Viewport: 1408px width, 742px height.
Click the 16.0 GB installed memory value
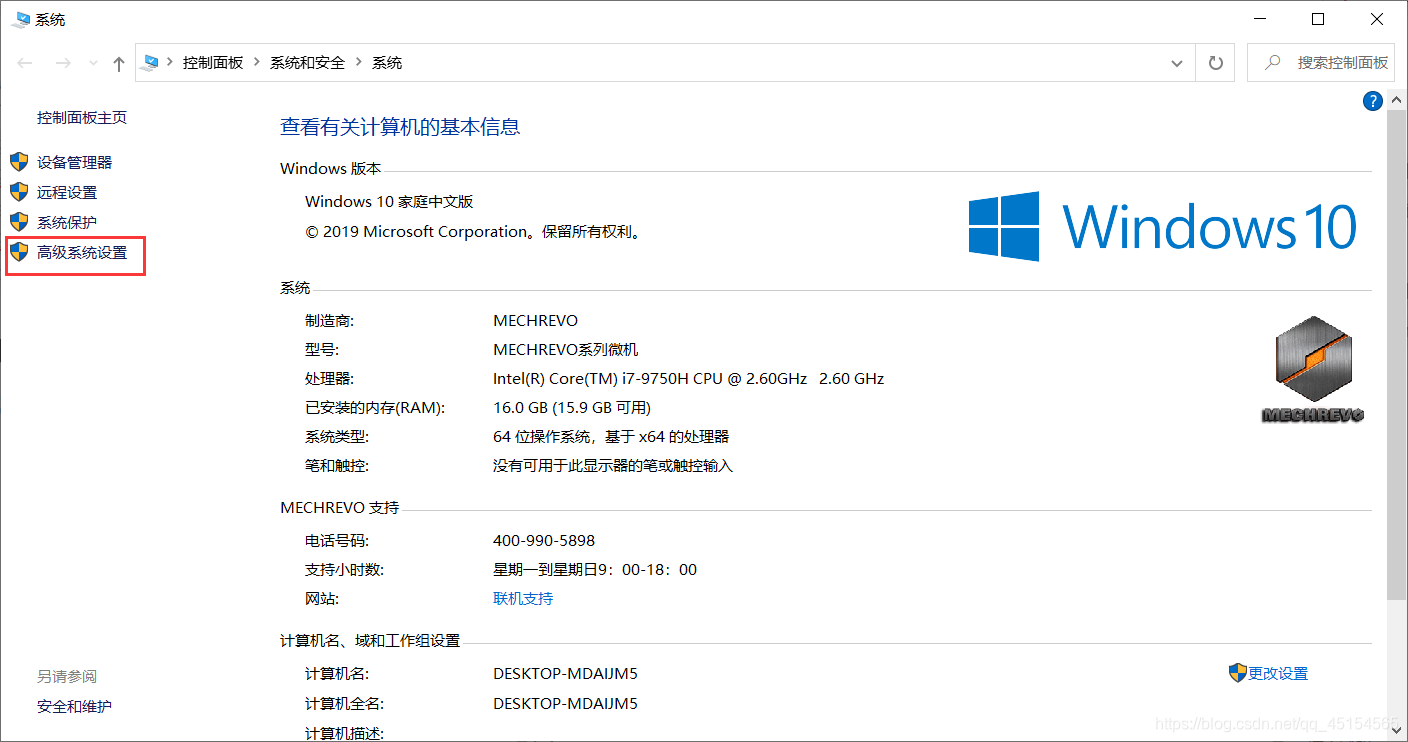click(x=572, y=407)
